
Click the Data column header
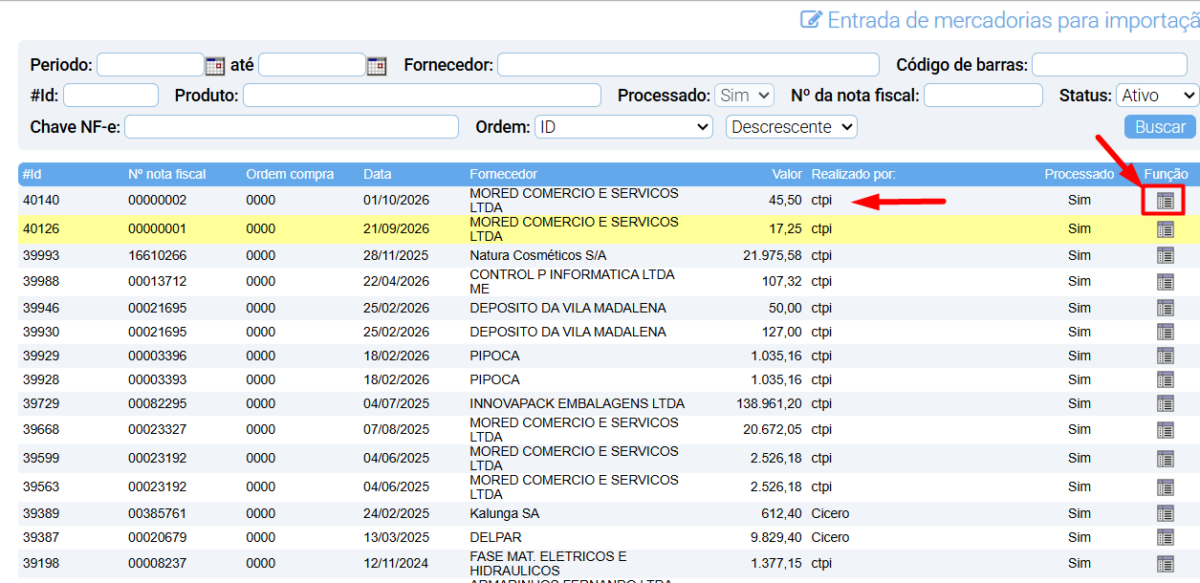coord(377,174)
